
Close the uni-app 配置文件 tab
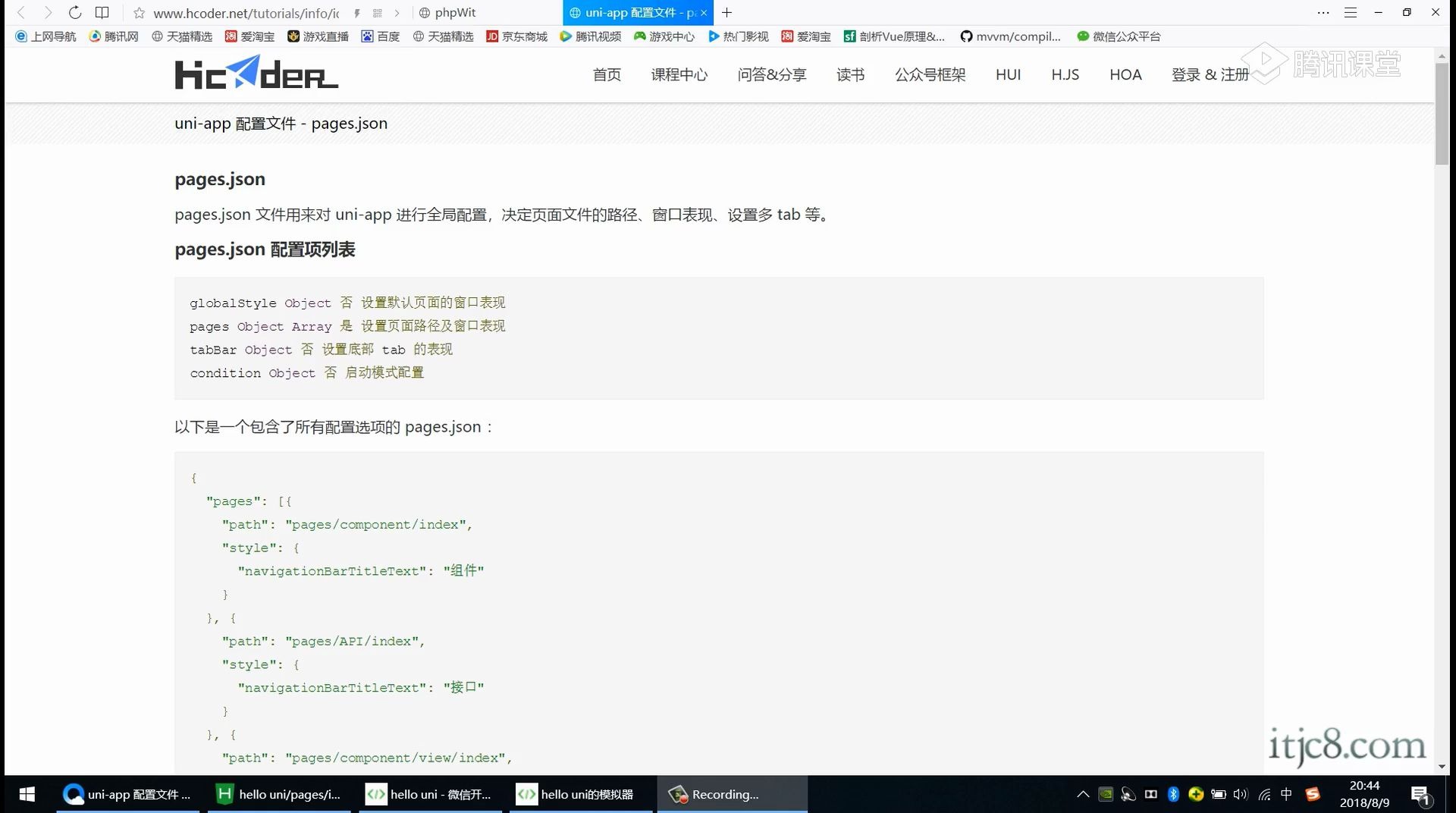(x=704, y=13)
